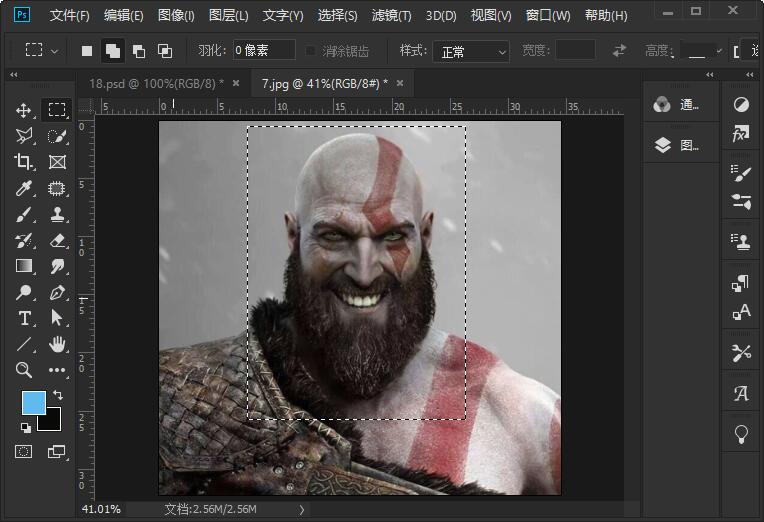This screenshot has height=522, width=764.
Task: Collapse the Channels/Layers panel column arrows
Action: [x=710, y=75]
